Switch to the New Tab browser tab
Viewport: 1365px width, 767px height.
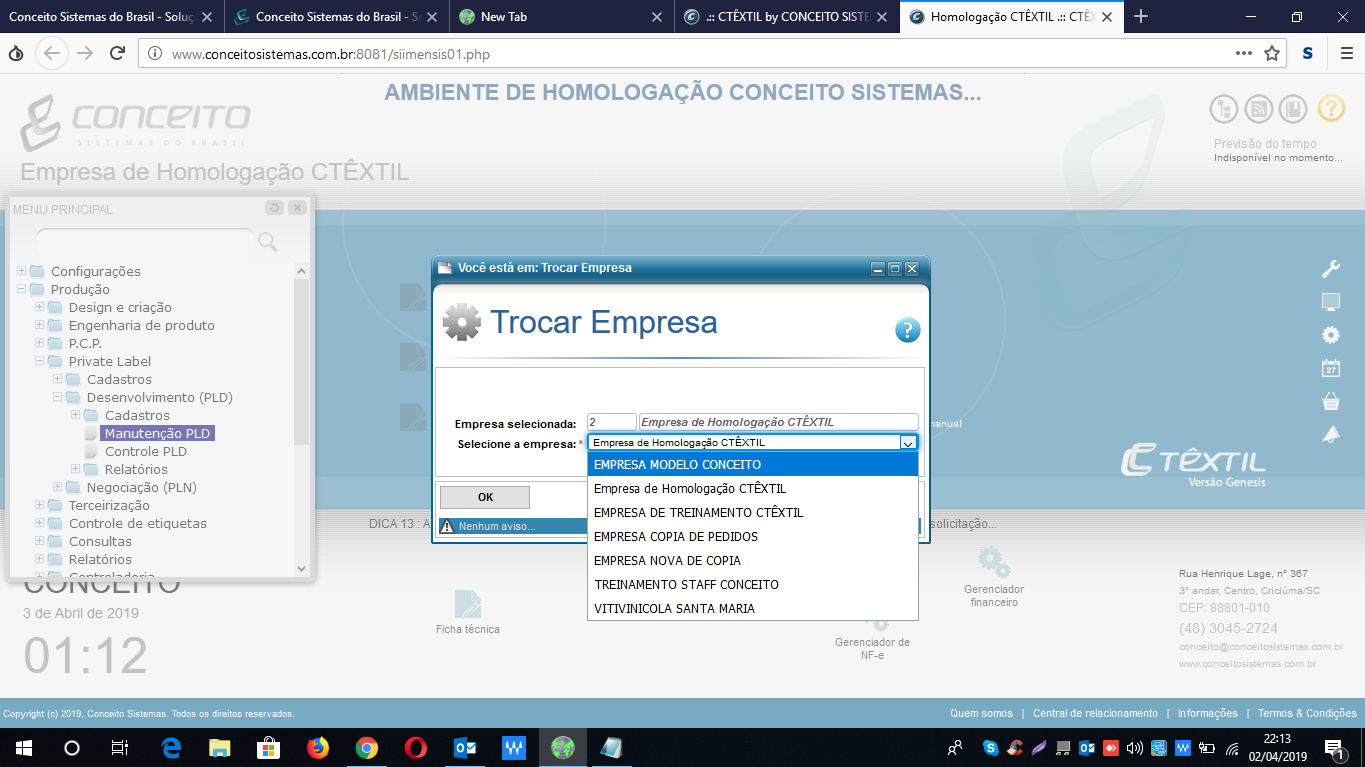point(560,17)
